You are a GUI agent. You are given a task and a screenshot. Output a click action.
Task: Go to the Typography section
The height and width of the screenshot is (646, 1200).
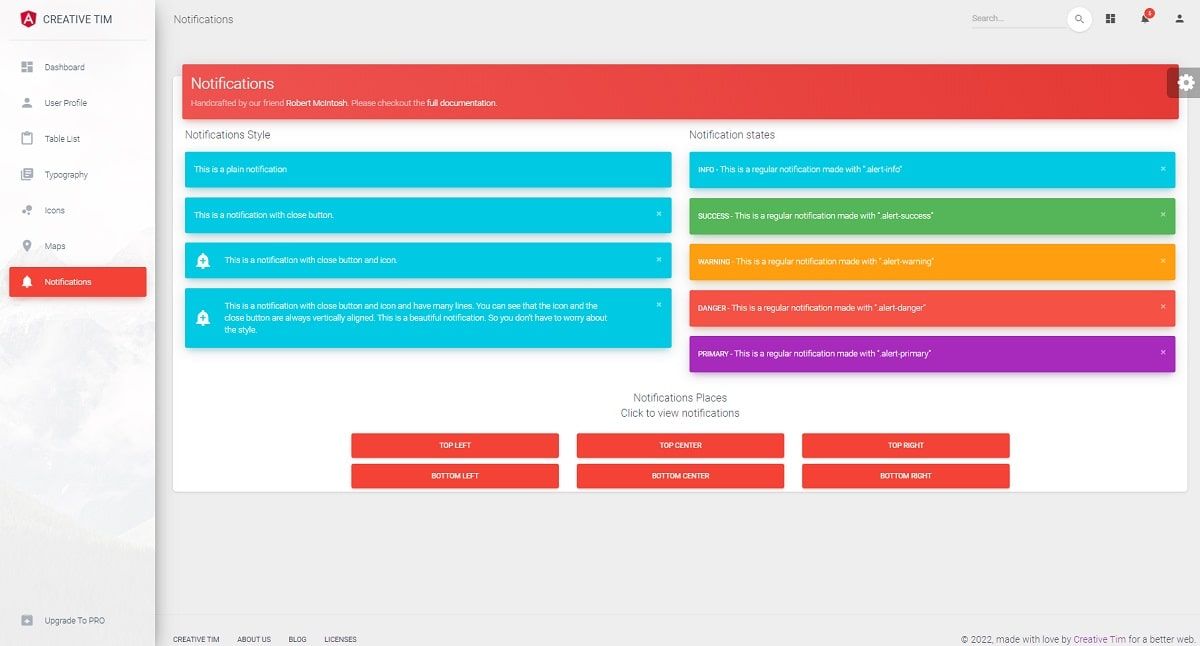pyautogui.click(x=66, y=174)
